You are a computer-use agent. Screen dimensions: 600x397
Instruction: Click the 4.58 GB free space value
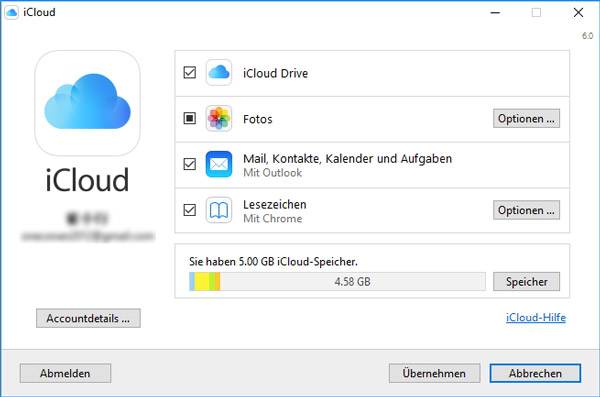pyautogui.click(x=352, y=282)
